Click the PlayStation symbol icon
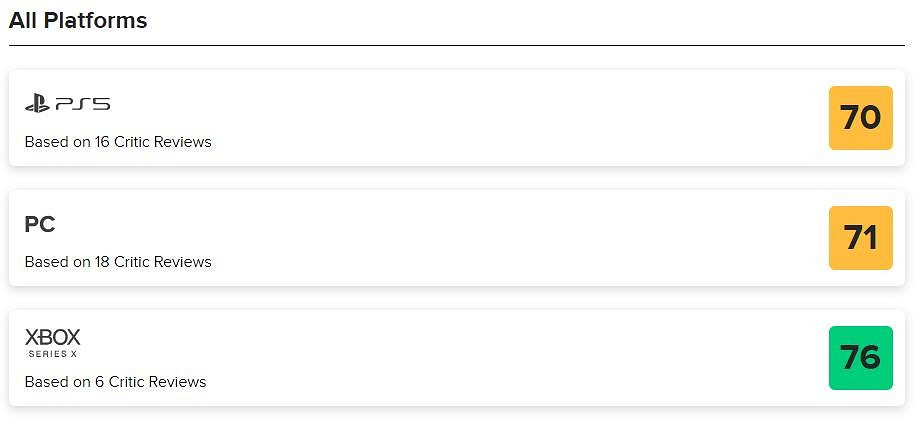The width and height of the screenshot is (916, 425). (37, 103)
